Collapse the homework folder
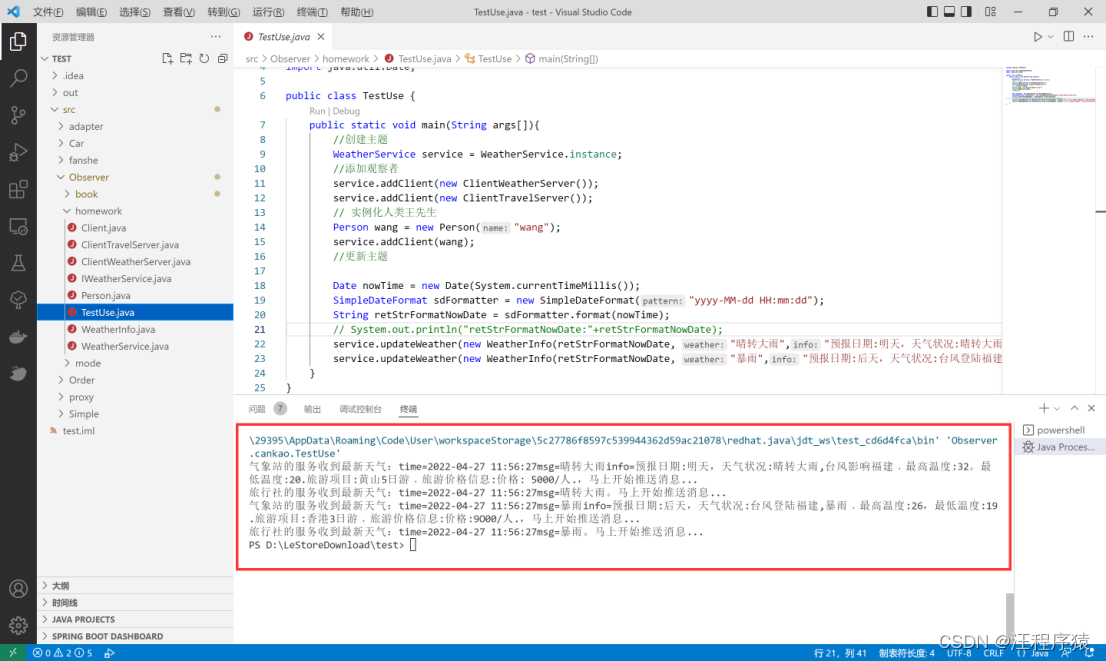1106x661 pixels. click(x=135, y=211)
